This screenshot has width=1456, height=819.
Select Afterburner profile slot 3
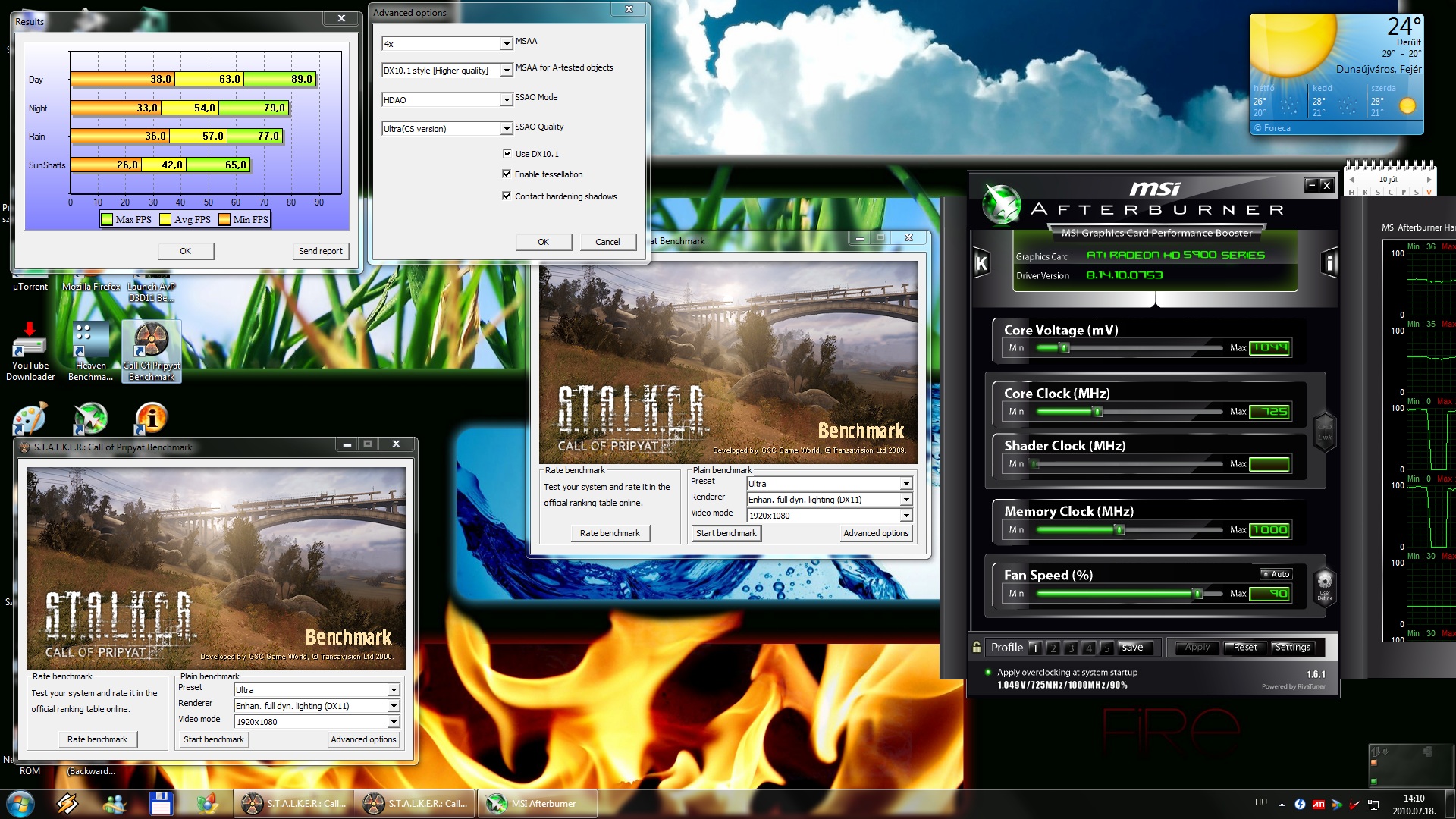[x=1071, y=648]
